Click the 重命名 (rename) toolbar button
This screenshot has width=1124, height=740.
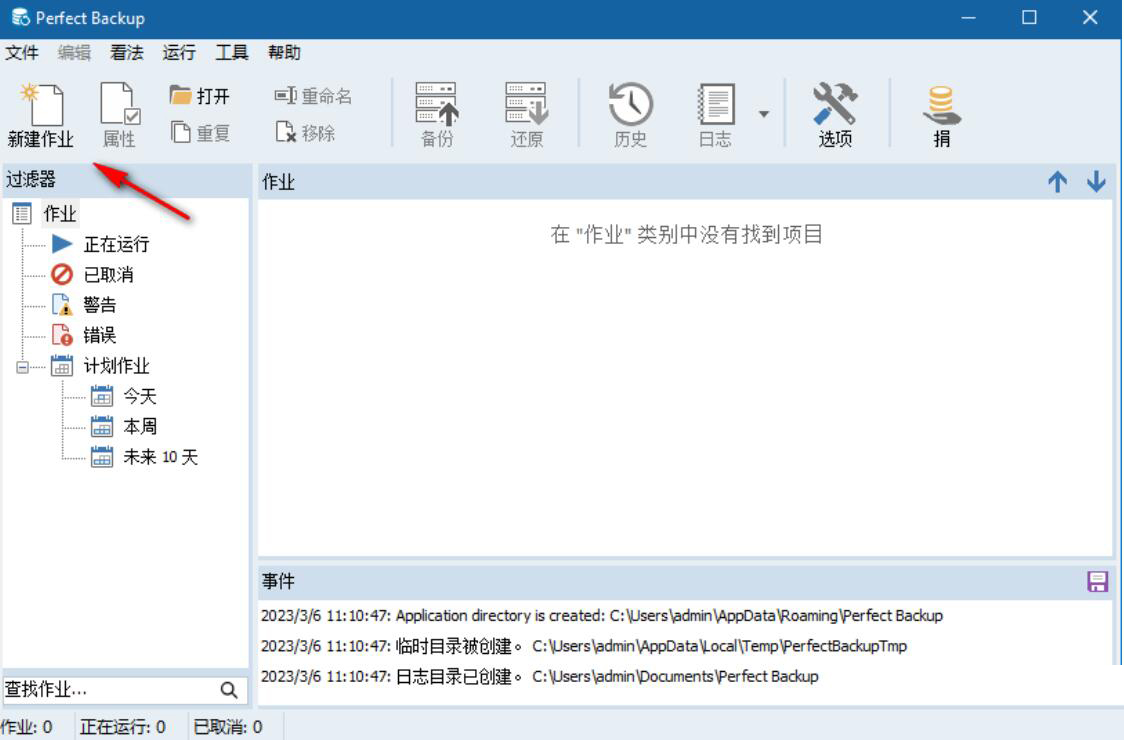pyautogui.click(x=313, y=95)
